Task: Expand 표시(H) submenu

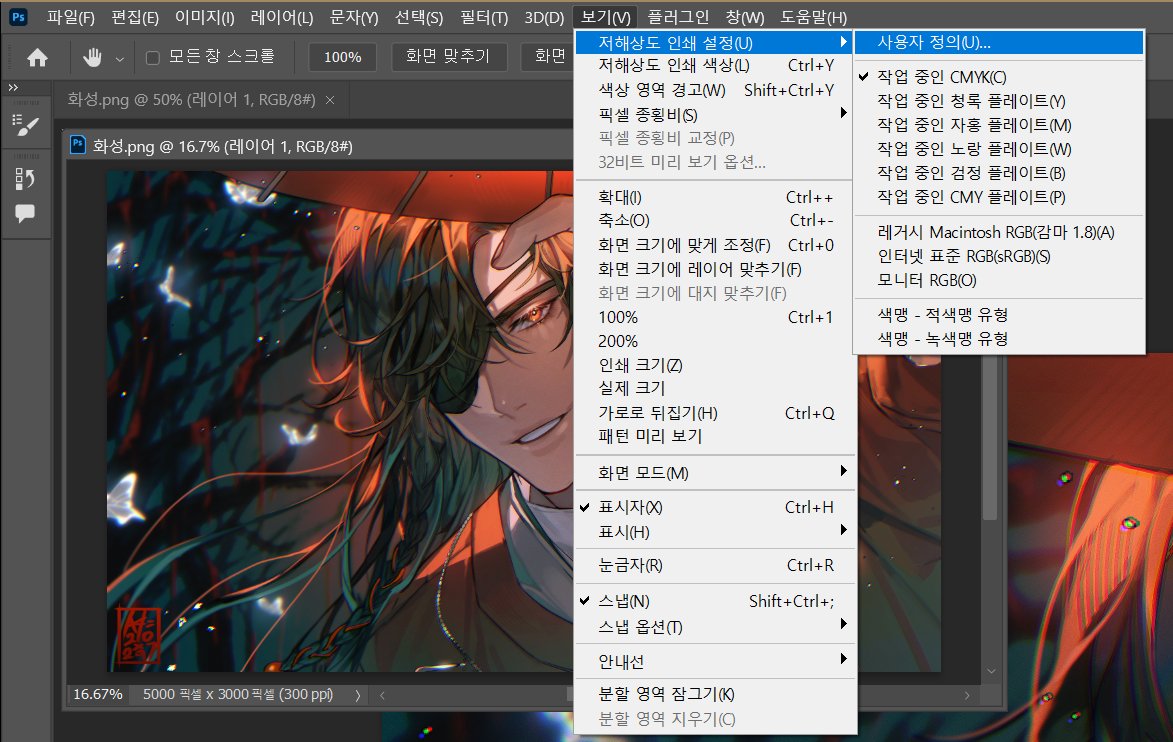Action: [x=714, y=531]
